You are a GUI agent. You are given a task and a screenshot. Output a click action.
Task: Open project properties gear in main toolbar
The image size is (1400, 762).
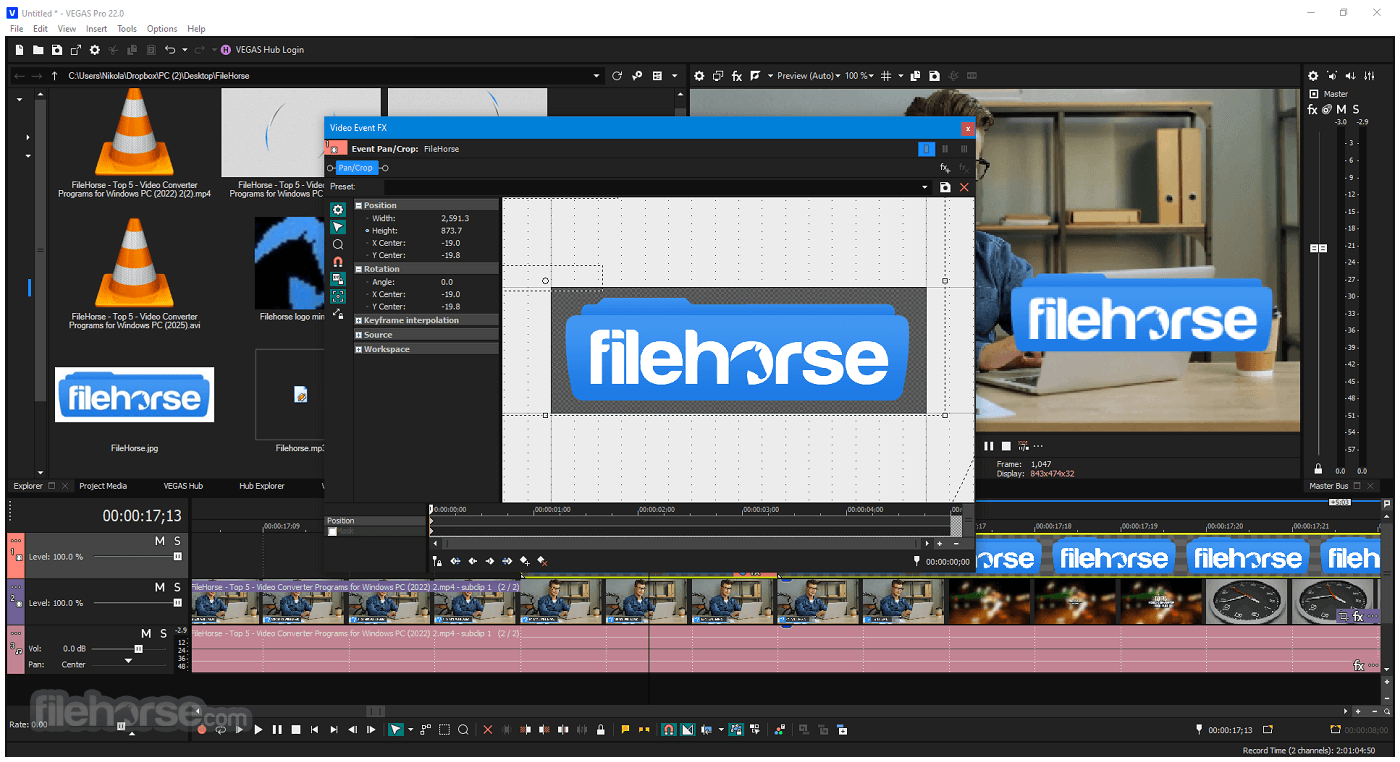coord(95,50)
